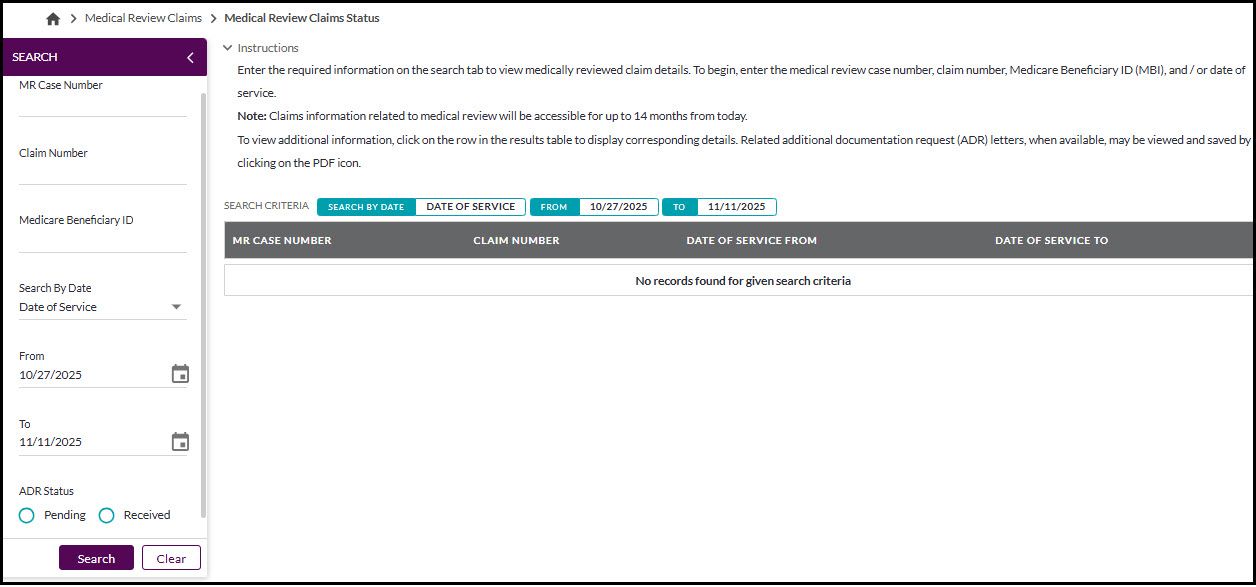Open the Medical Review Claims breadcrumb link
The width and height of the screenshot is (1256, 587).
pos(143,17)
